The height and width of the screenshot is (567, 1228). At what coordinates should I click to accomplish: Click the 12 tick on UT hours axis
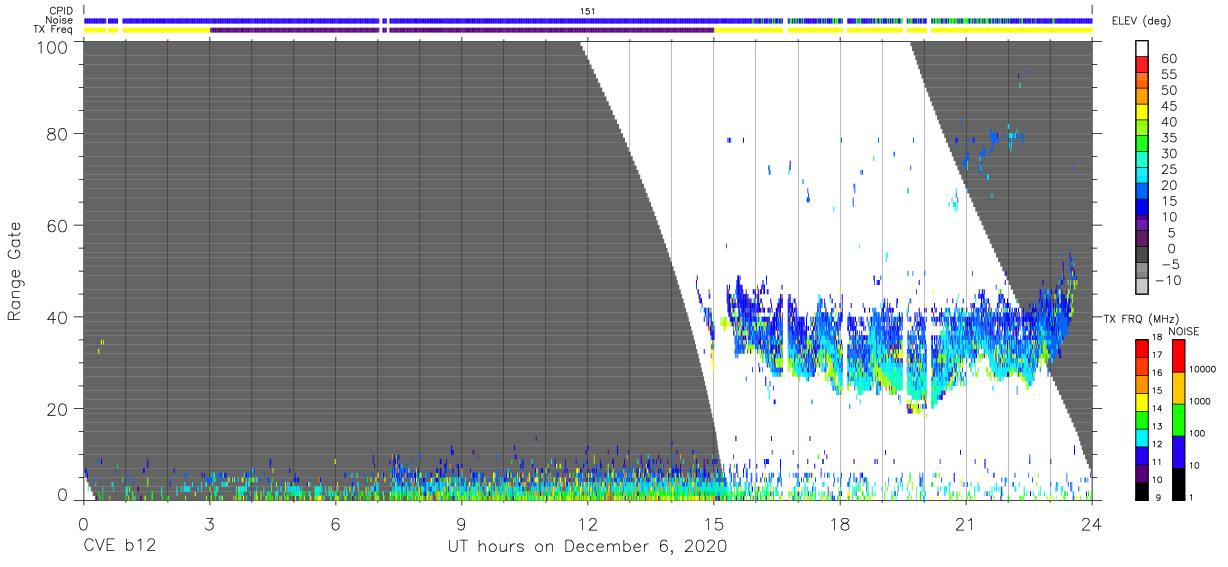click(x=587, y=523)
